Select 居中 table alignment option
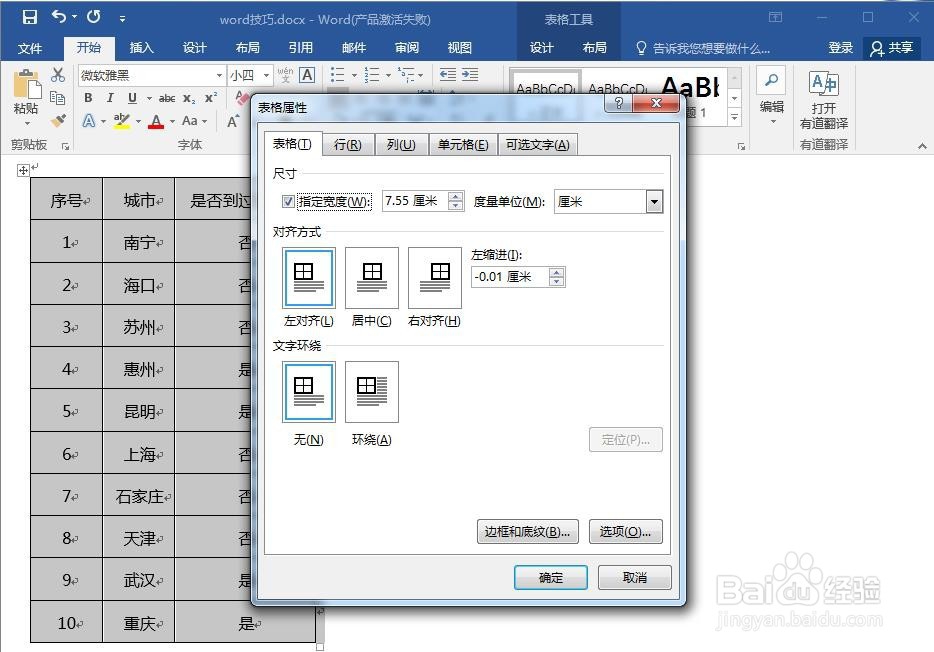The height and width of the screenshot is (652, 934). (370, 277)
